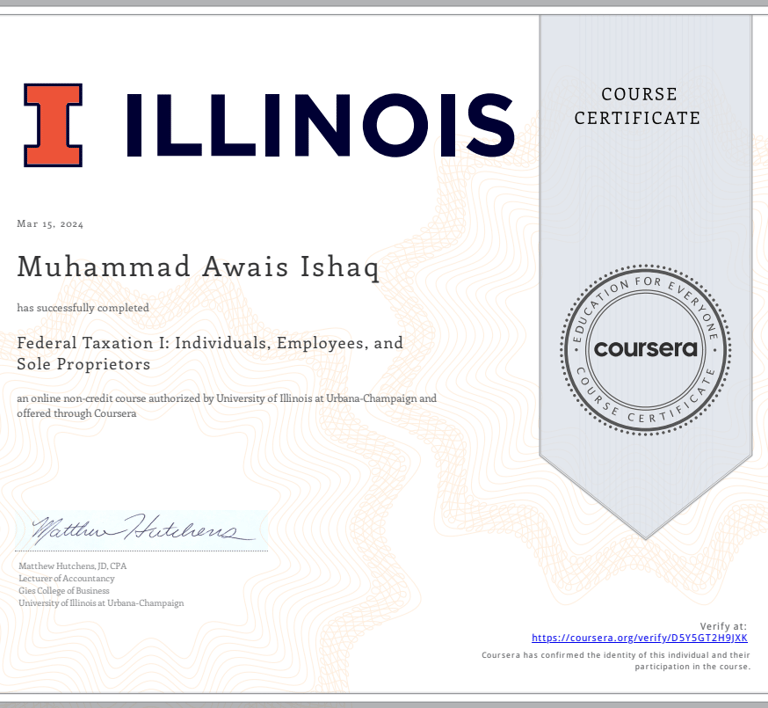This screenshot has width=768, height=708.
Task: Click the name 'Muhammad Awais Ishaq'
Action: pyautogui.click(x=198, y=267)
